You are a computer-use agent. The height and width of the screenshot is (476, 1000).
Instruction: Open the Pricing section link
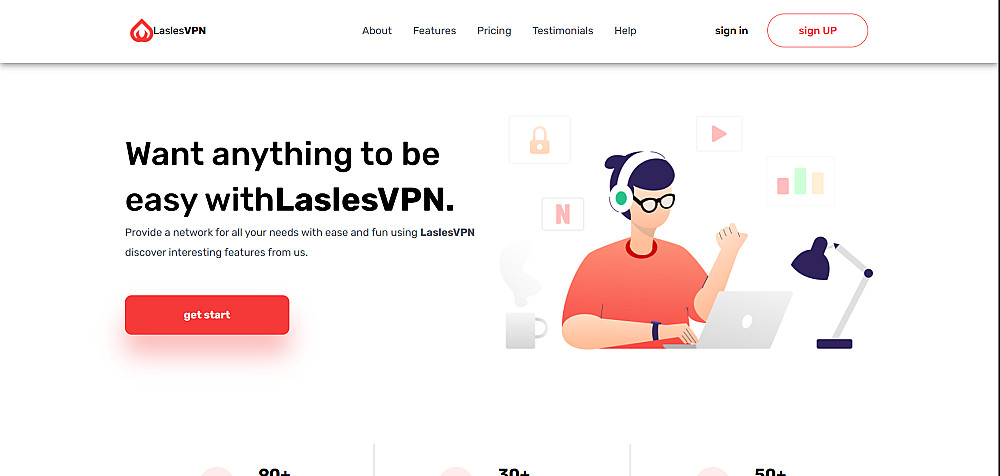click(x=494, y=31)
